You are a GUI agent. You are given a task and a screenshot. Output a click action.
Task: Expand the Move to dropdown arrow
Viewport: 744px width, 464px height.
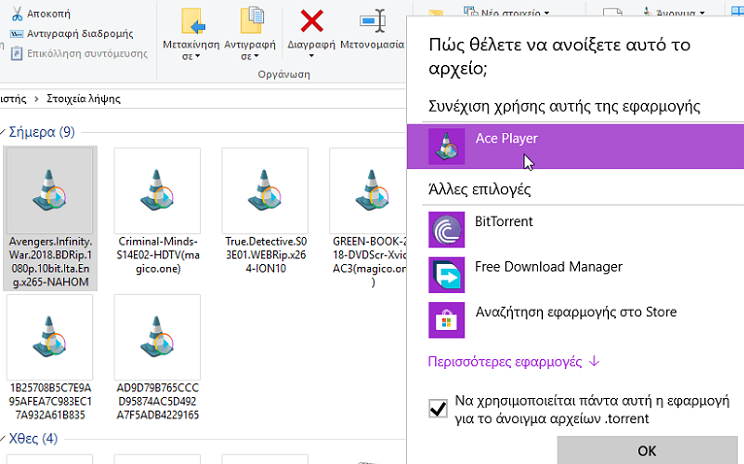197,56
